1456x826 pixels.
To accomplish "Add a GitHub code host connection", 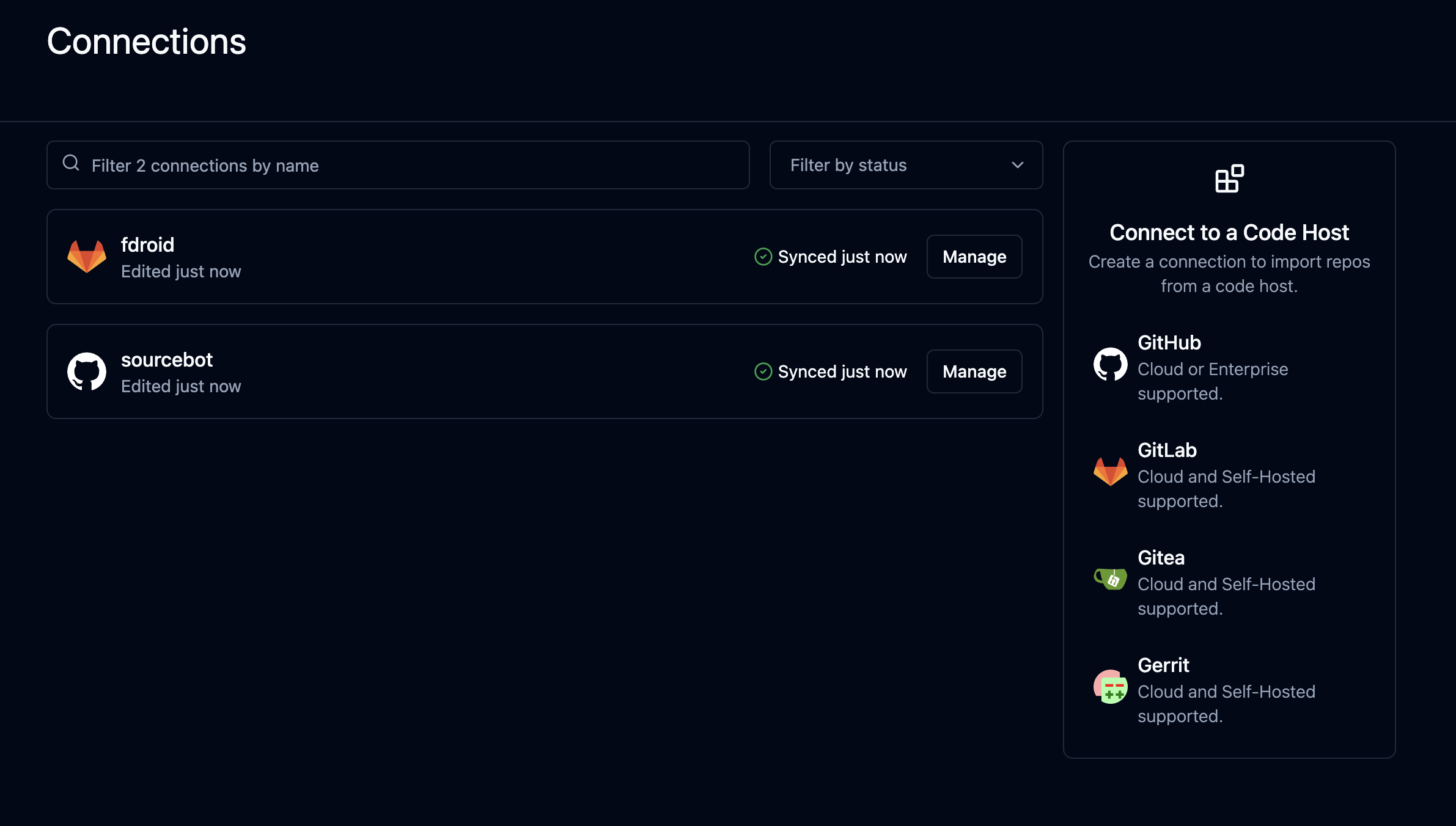I will click(x=1169, y=343).
